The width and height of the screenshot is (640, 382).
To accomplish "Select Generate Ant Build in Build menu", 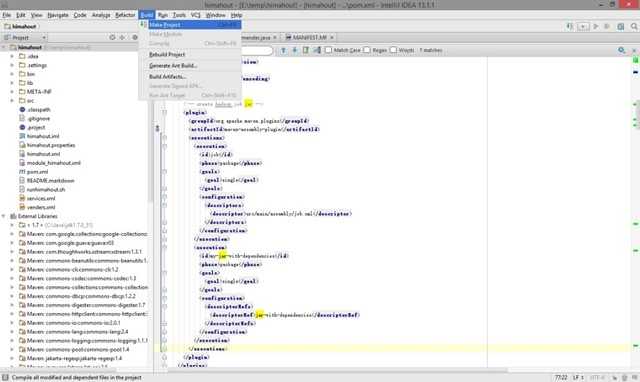I will click(x=190, y=65).
